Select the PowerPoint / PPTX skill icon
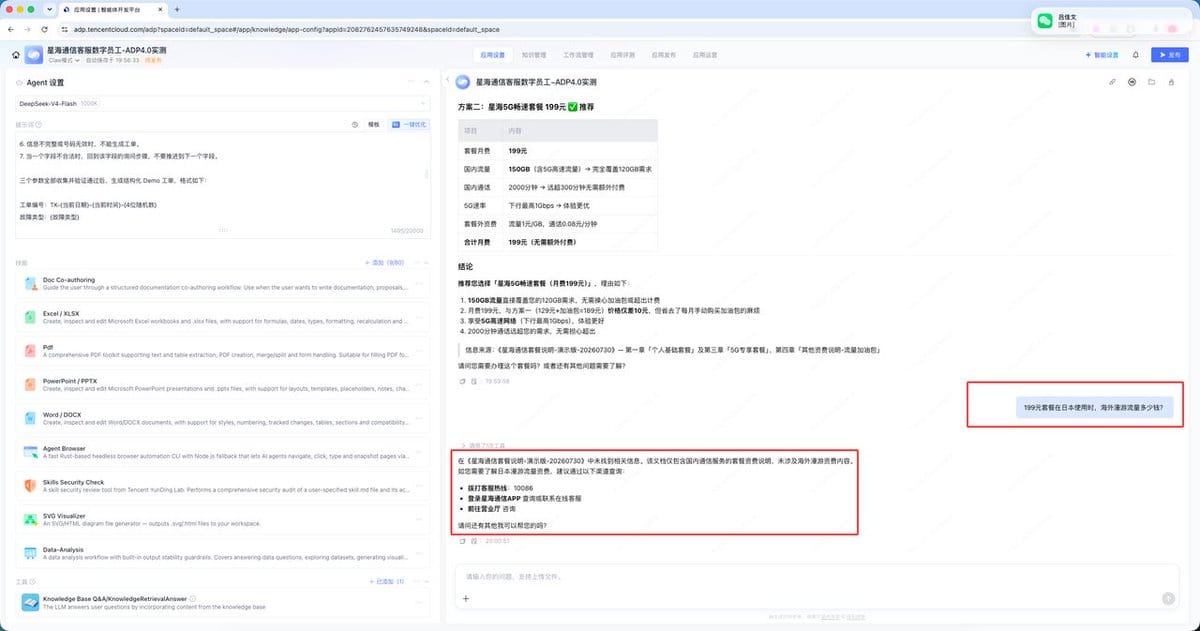This screenshot has height=631, width=1200. click(x=28, y=385)
